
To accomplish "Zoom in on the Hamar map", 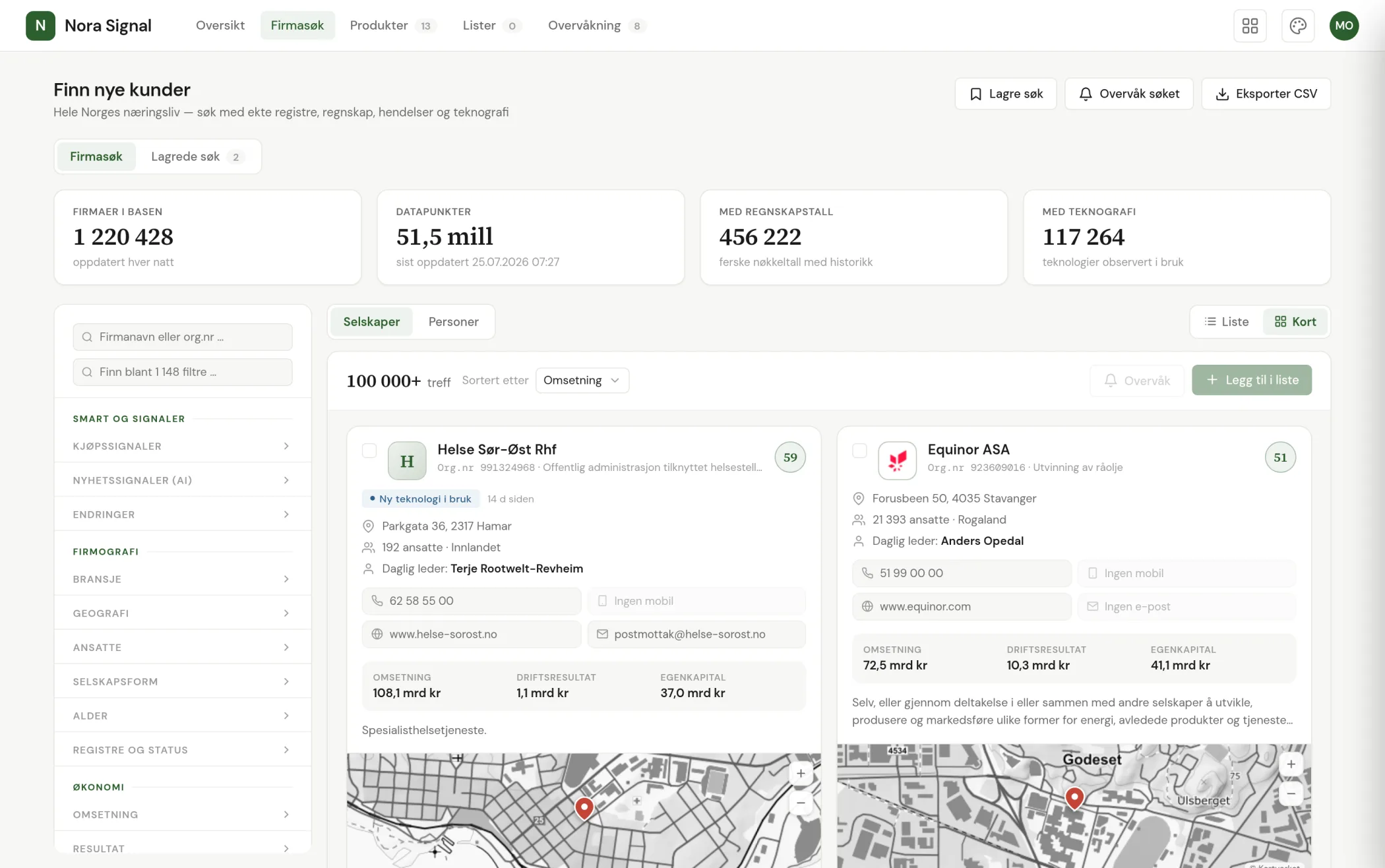I will [801, 774].
